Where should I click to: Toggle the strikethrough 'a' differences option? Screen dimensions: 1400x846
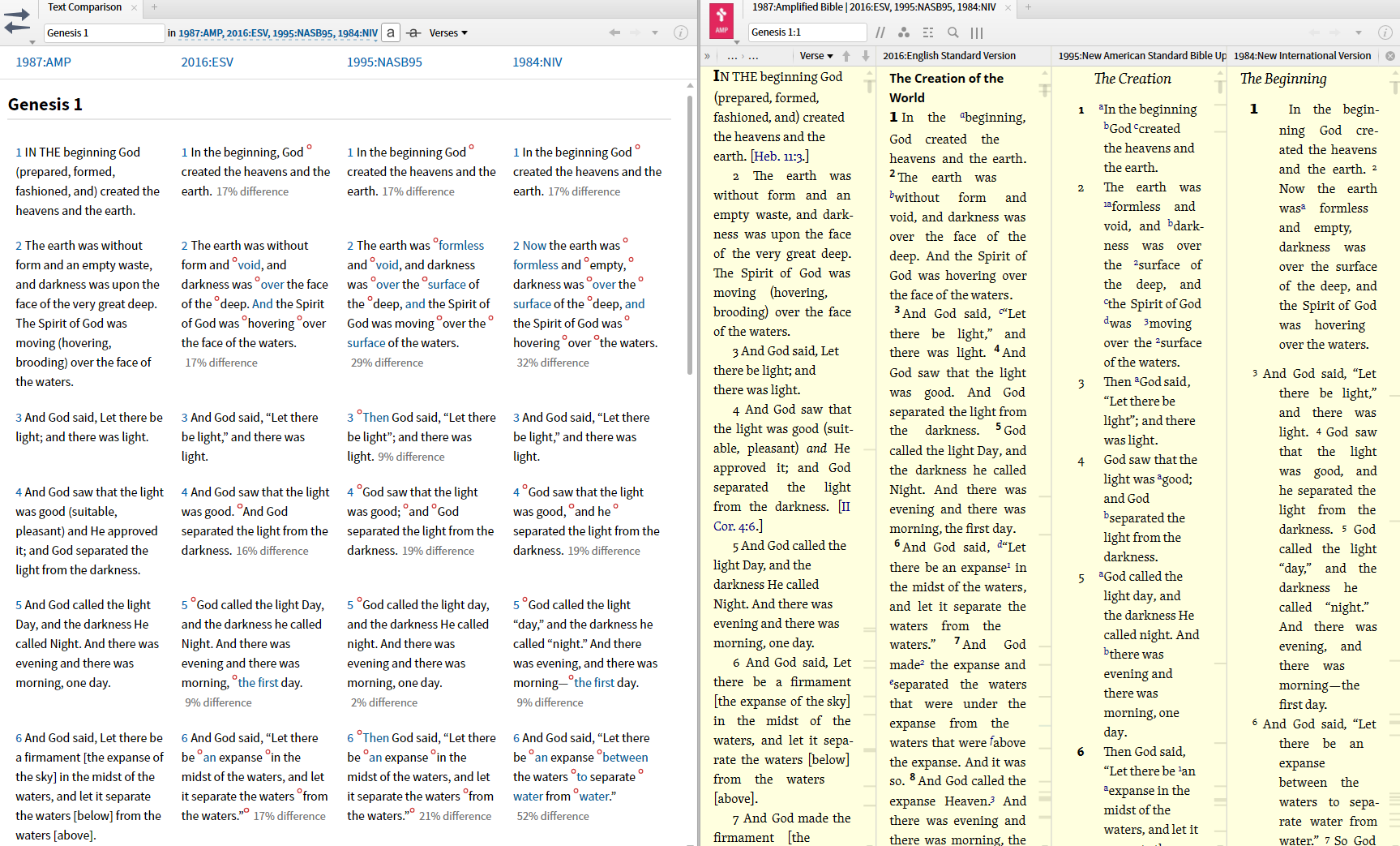tap(413, 32)
